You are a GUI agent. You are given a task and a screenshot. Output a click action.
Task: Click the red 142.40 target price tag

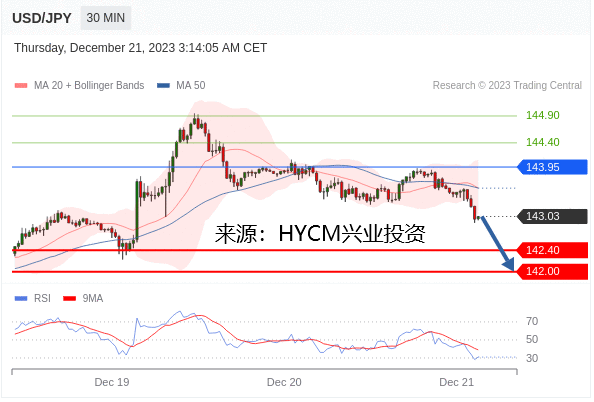(552, 250)
